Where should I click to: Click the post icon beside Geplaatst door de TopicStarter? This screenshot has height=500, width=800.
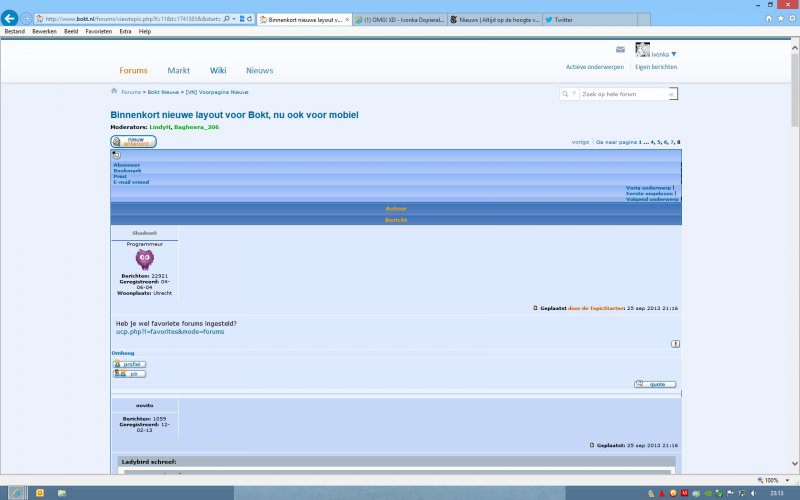pyautogui.click(x=535, y=308)
